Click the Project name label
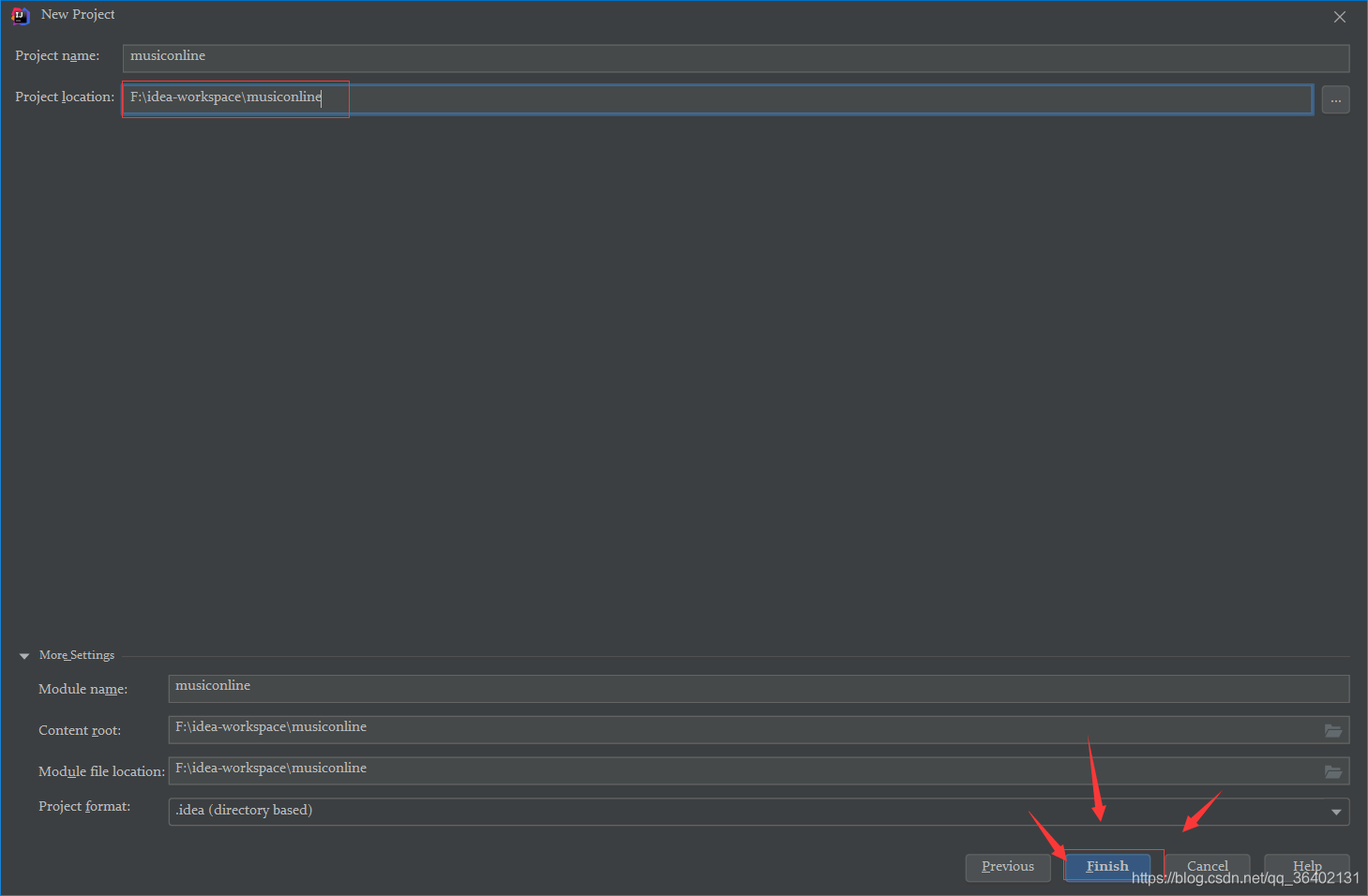The image size is (1368, 896). [57, 56]
